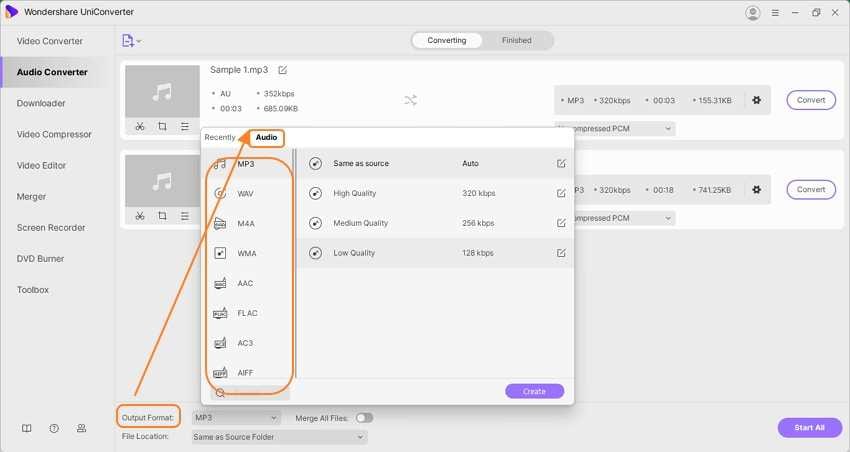Open the user account icon
The image size is (850, 452).
click(753, 13)
